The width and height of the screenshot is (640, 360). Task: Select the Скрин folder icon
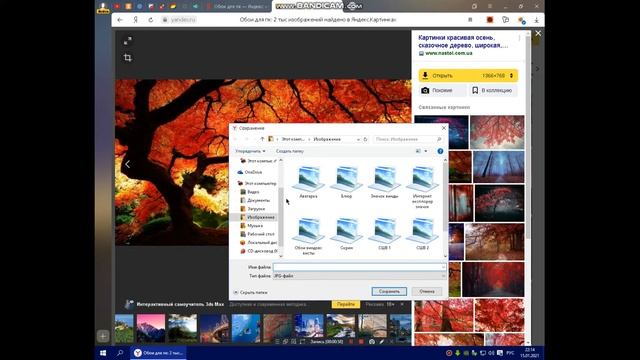(346, 233)
